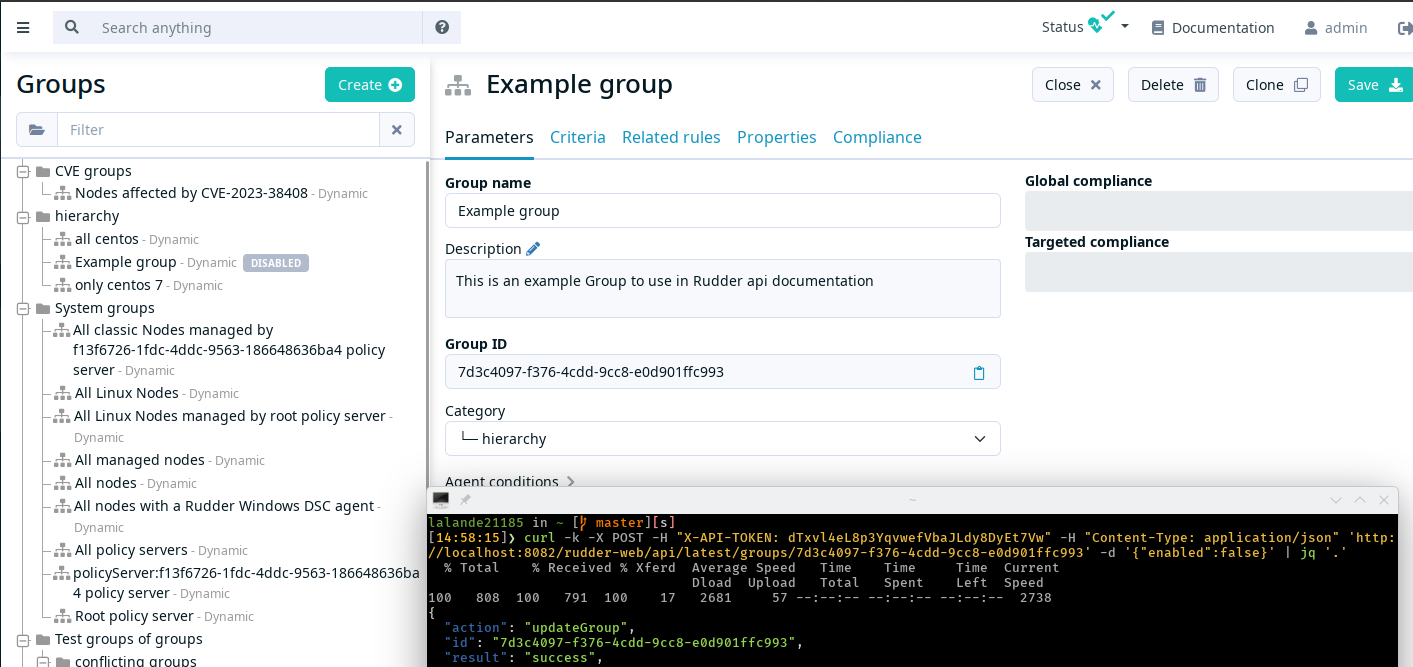1413x667 pixels.
Task: Open the search help question mark icon
Action: coord(442,28)
